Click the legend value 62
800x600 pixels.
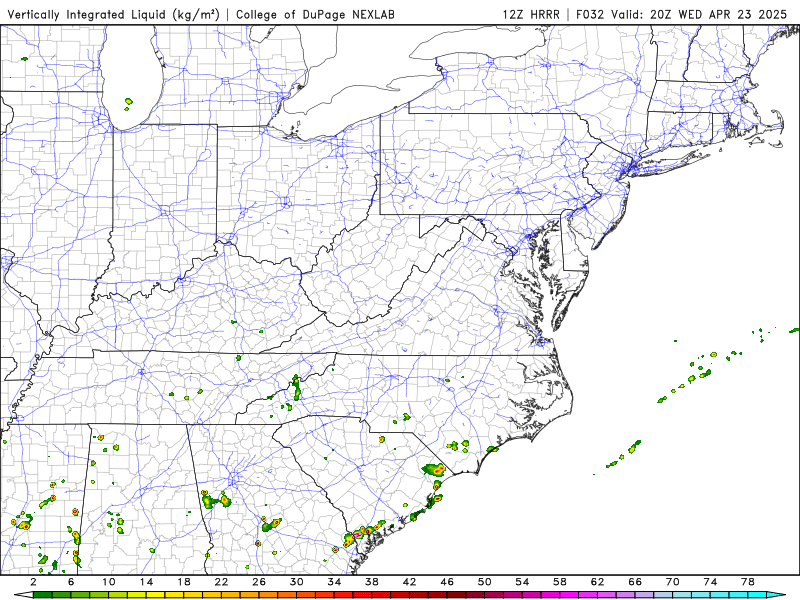point(597,582)
